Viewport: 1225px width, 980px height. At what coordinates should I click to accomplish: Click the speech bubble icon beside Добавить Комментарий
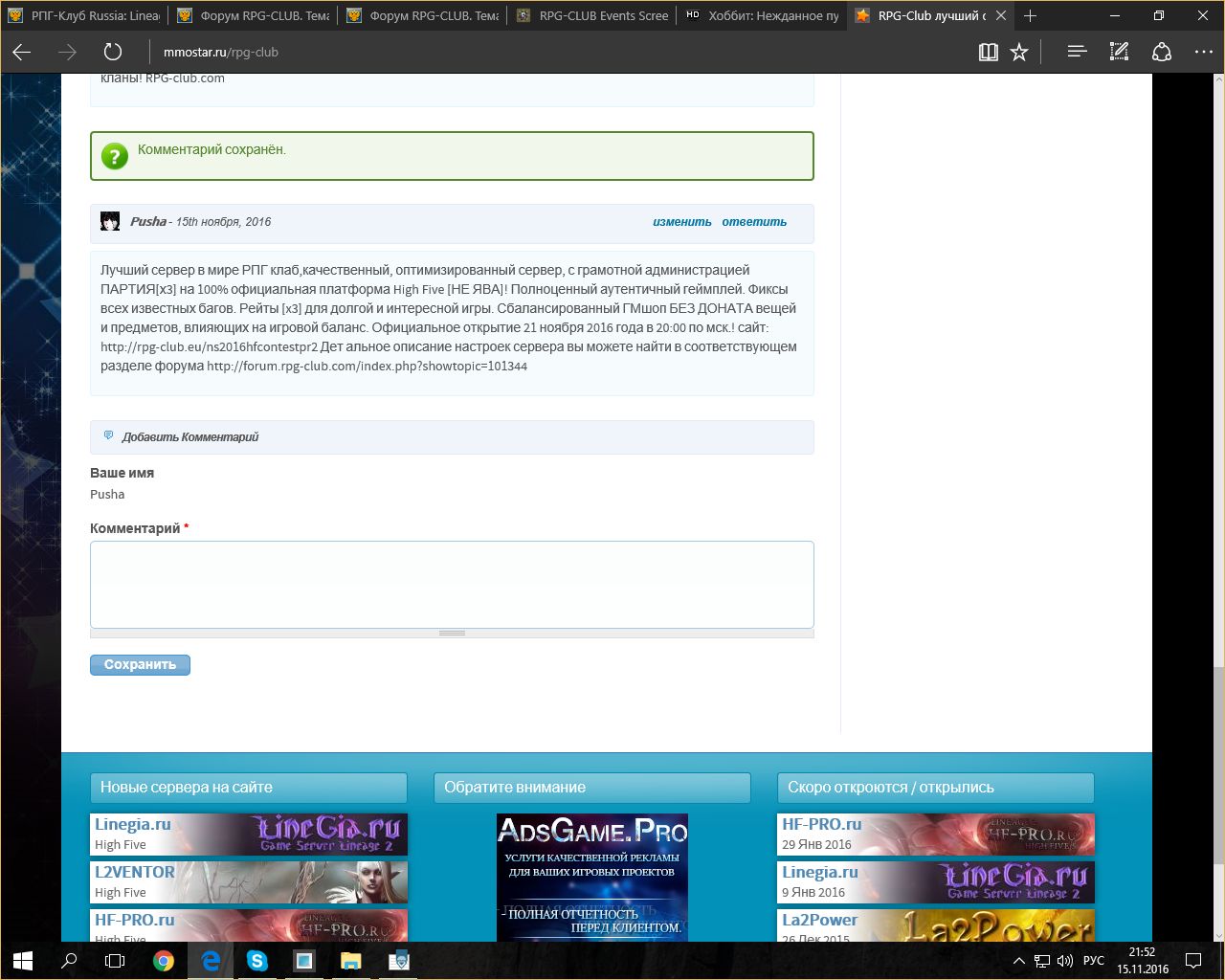click(108, 436)
